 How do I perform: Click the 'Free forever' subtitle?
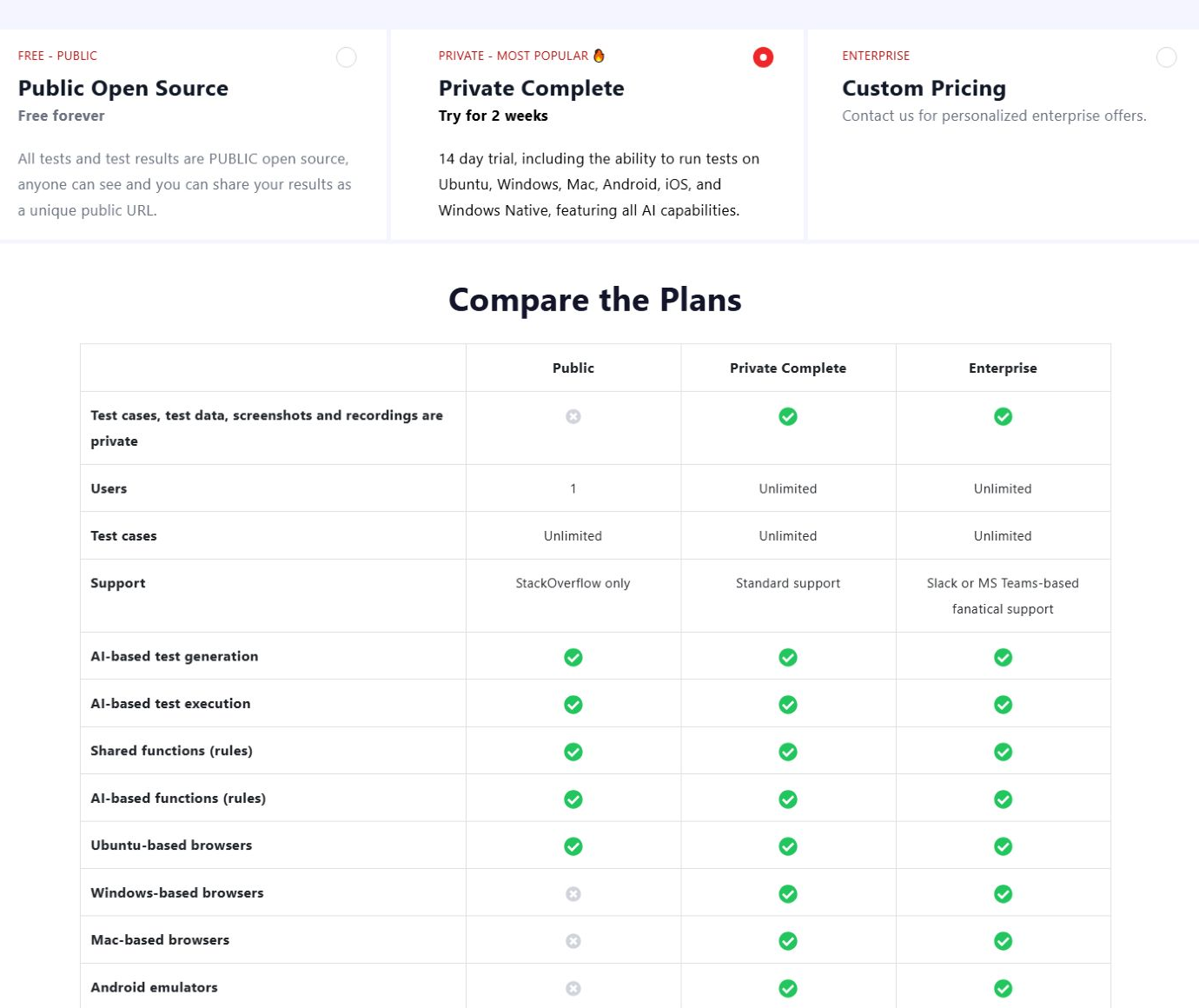point(61,116)
